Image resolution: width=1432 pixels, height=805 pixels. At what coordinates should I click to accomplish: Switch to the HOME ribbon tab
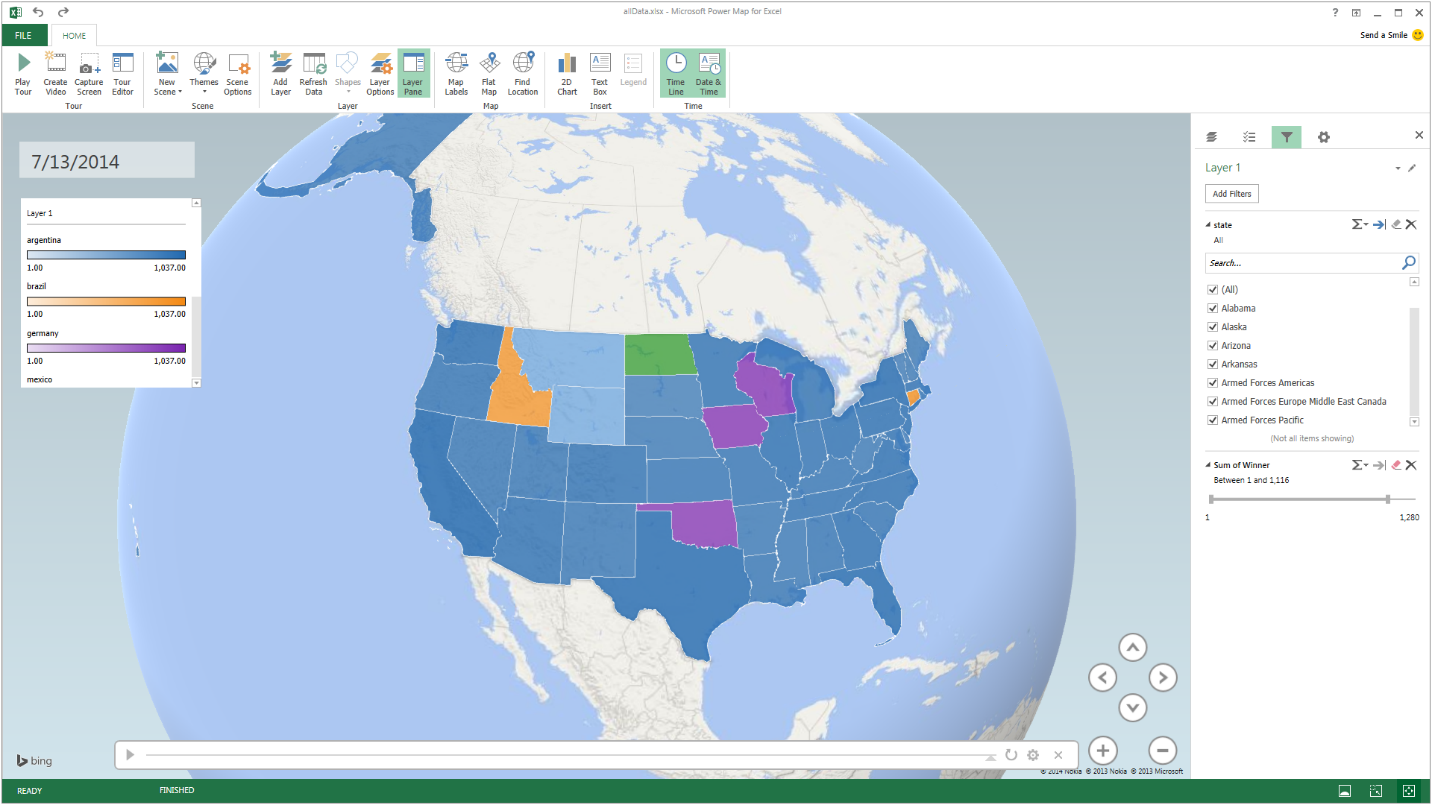tap(74, 35)
